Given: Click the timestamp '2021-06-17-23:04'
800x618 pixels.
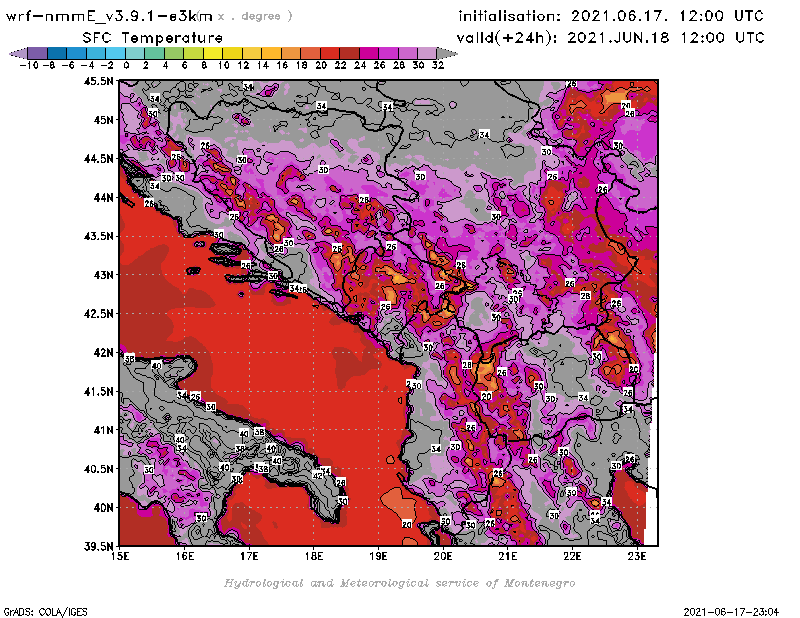Looking at the screenshot, I should (731, 612).
